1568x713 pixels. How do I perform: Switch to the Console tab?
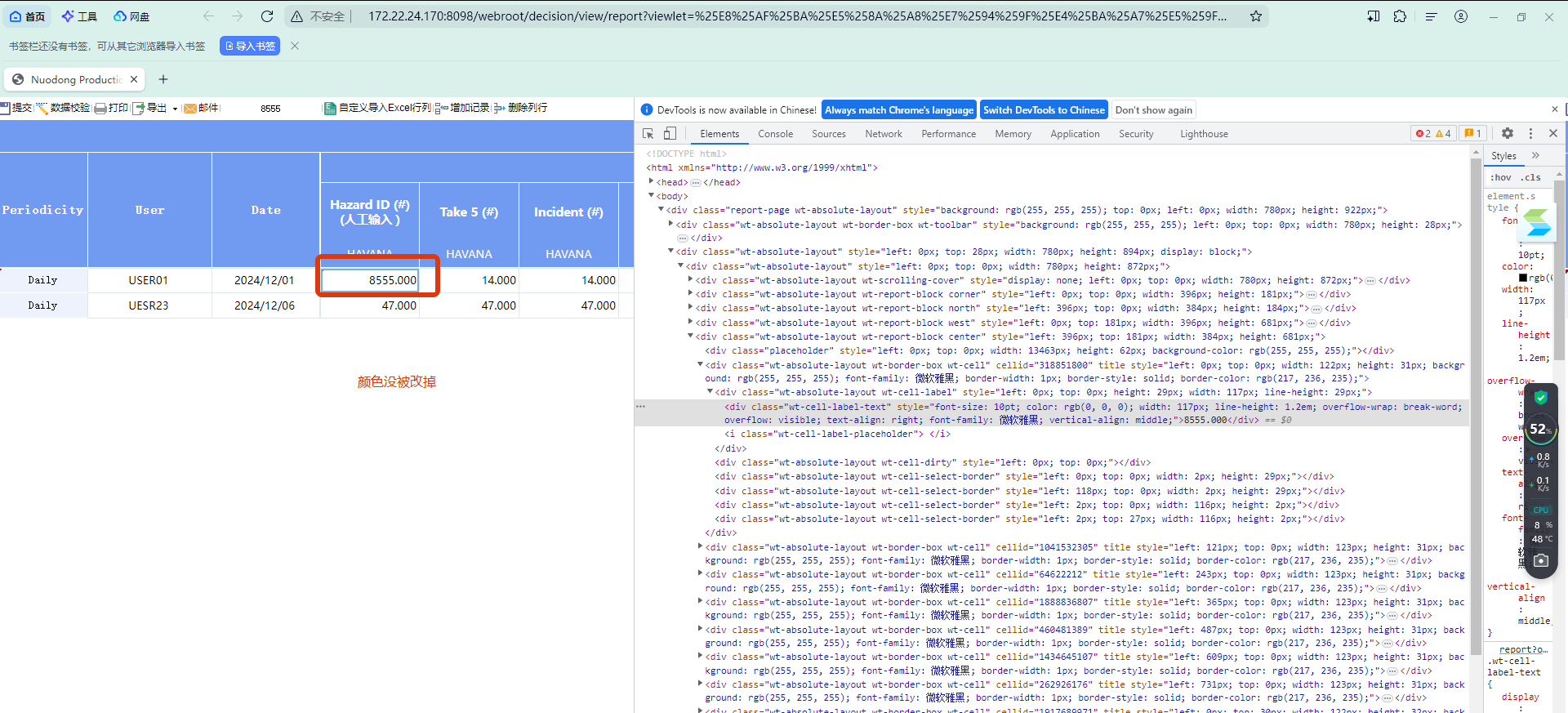[775, 134]
